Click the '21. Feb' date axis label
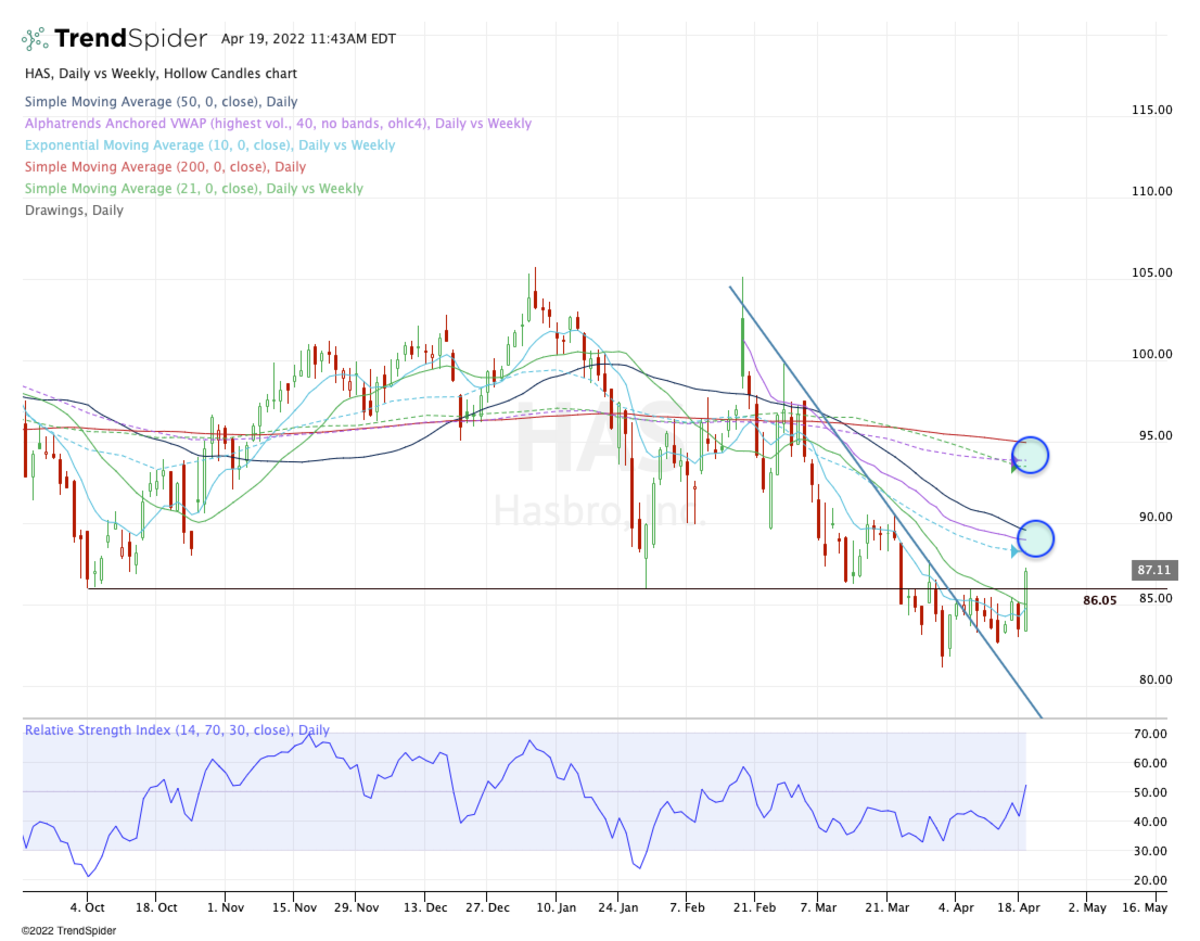 tap(754, 908)
